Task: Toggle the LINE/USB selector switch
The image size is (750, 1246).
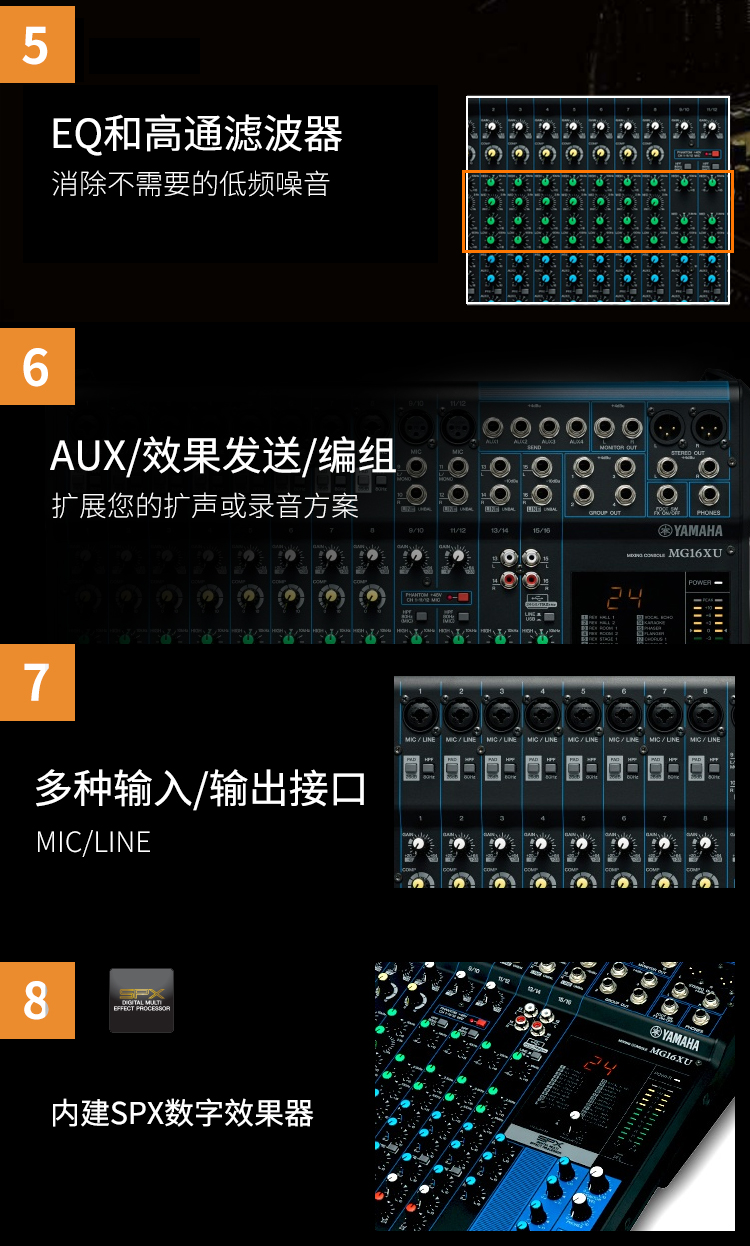Action: [x=549, y=617]
